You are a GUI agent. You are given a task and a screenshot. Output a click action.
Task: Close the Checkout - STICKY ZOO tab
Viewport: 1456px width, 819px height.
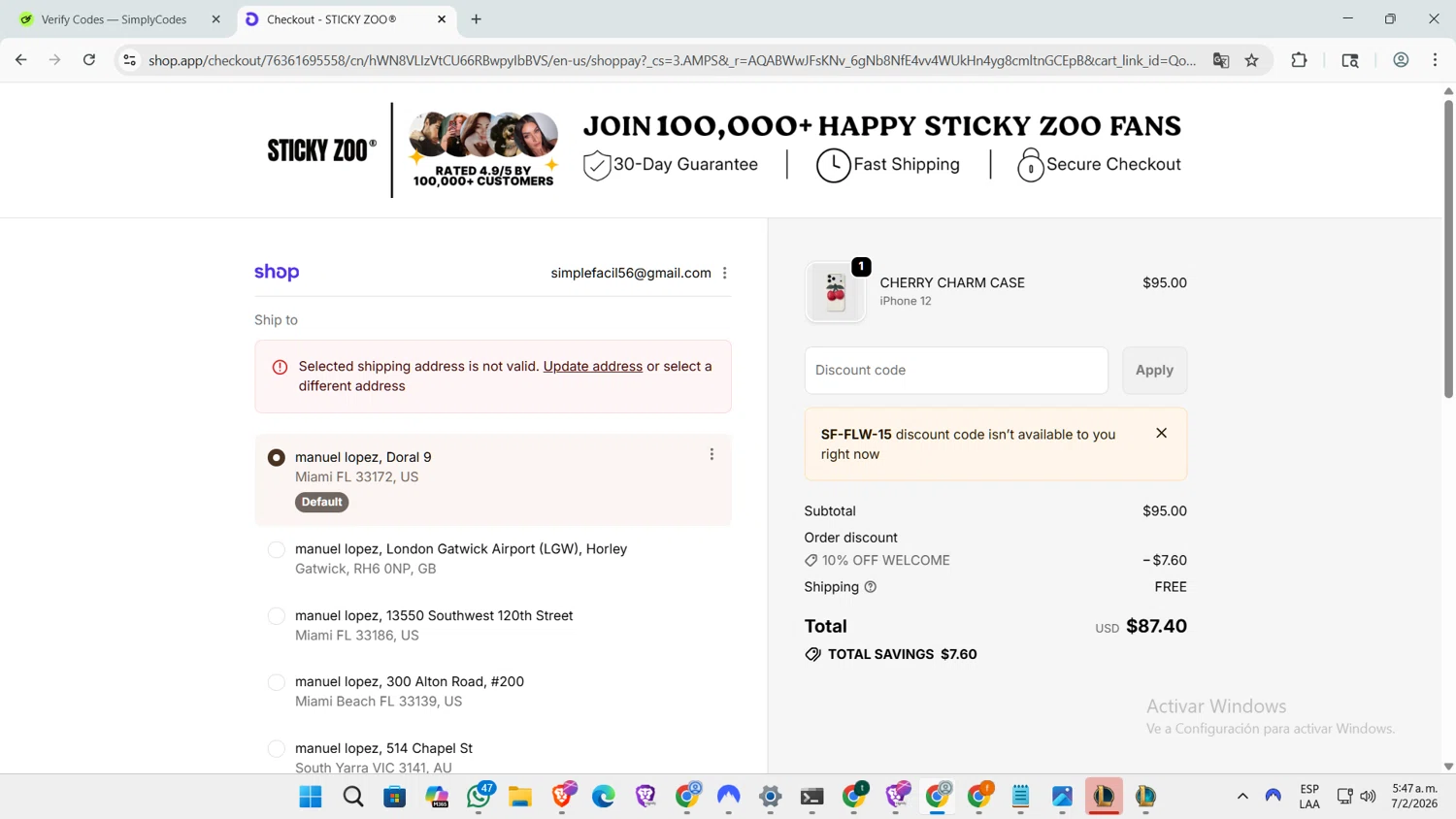[442, 19]
